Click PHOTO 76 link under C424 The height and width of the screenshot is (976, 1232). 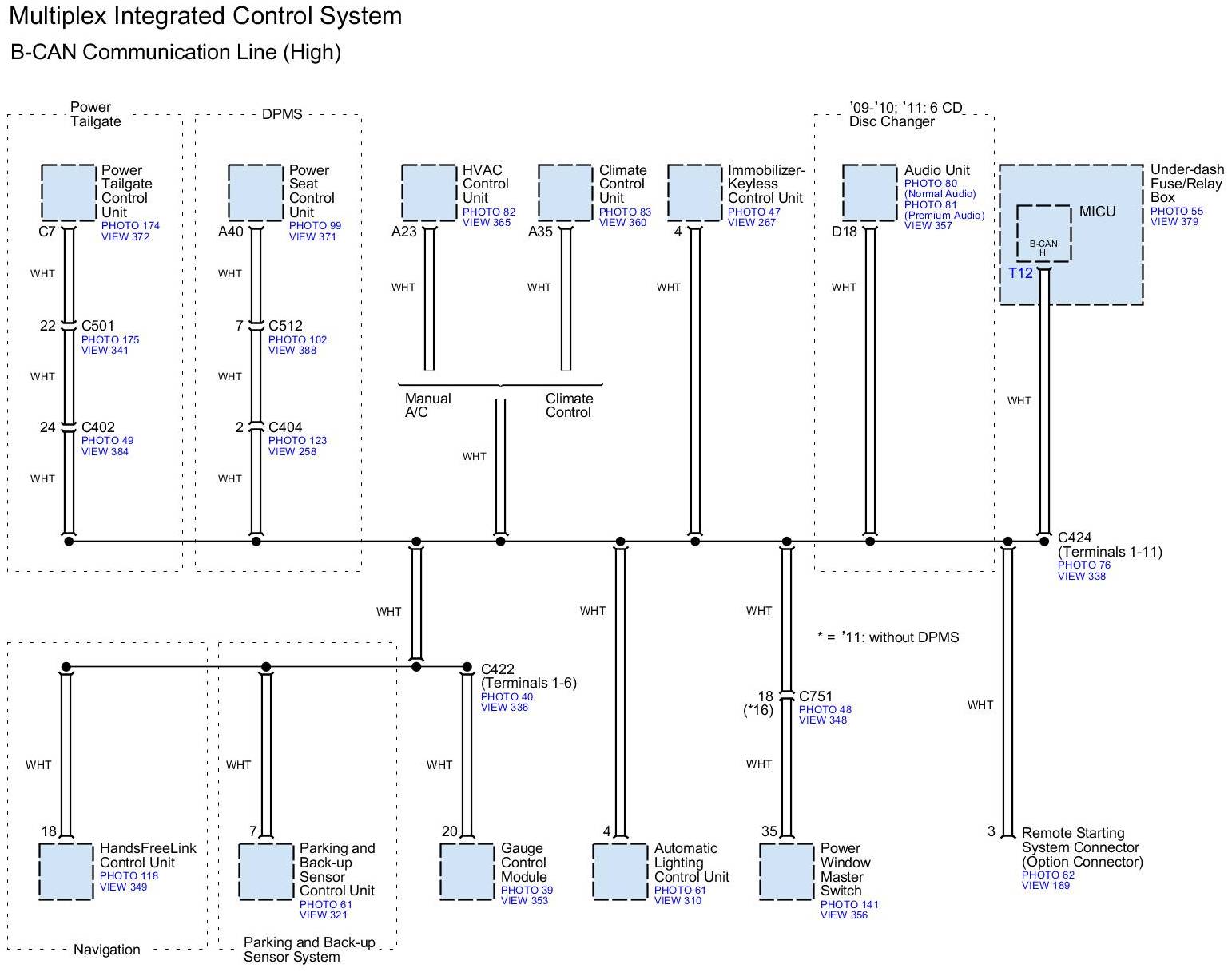(x=1083, y=565)
